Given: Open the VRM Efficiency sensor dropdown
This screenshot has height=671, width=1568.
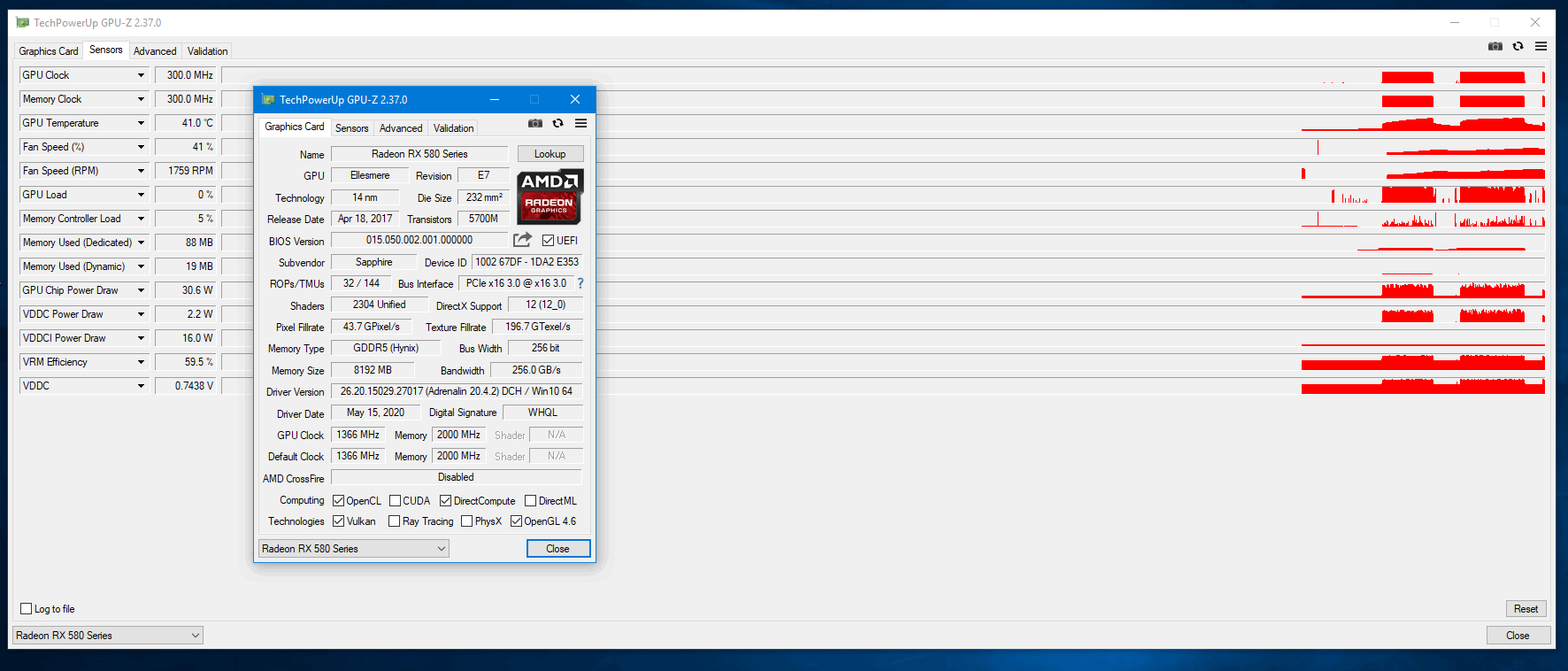Looking at the screenshot, I should [141, 362].
